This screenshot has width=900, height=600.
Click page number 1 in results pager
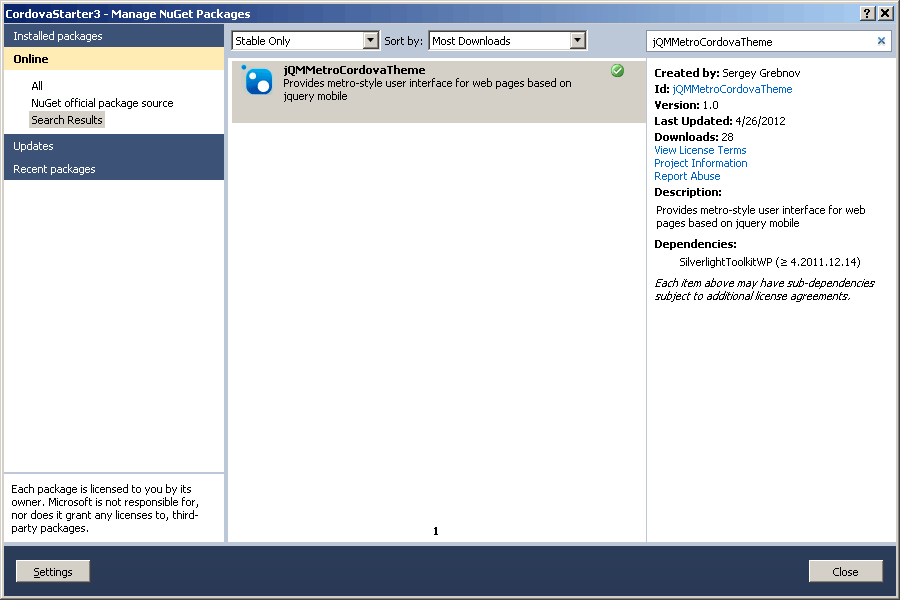tap(436, 531)
